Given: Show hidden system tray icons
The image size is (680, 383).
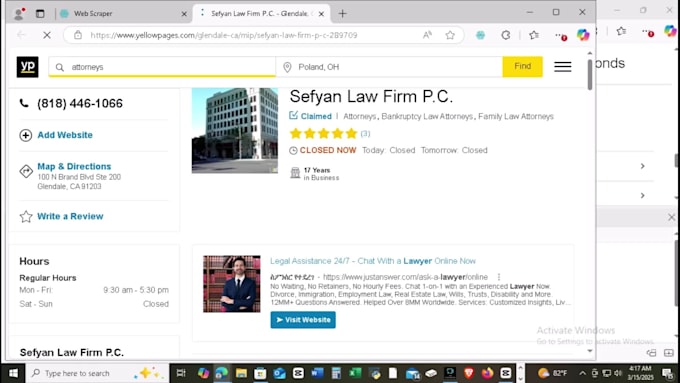Looking at the screenshot, I should pos(582,373).
